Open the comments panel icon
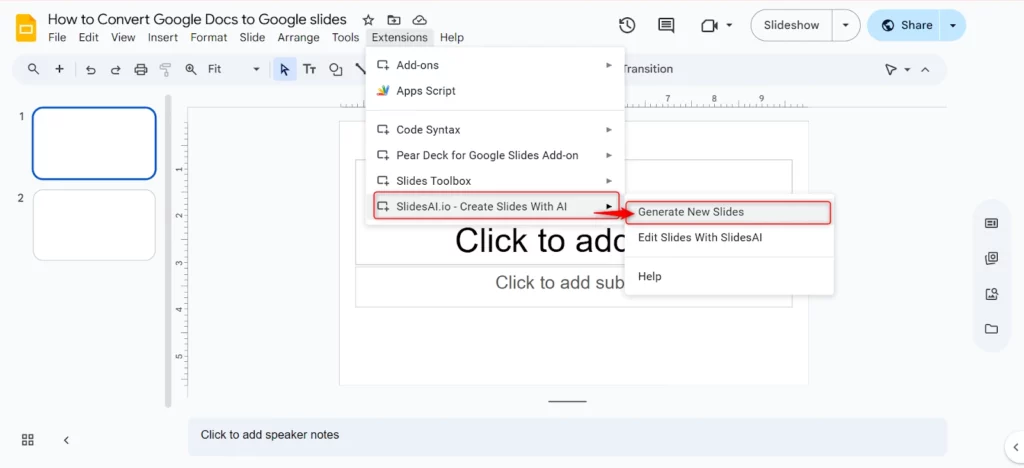This screenshot has width=1024, height=468. click(x=666, y=25)
